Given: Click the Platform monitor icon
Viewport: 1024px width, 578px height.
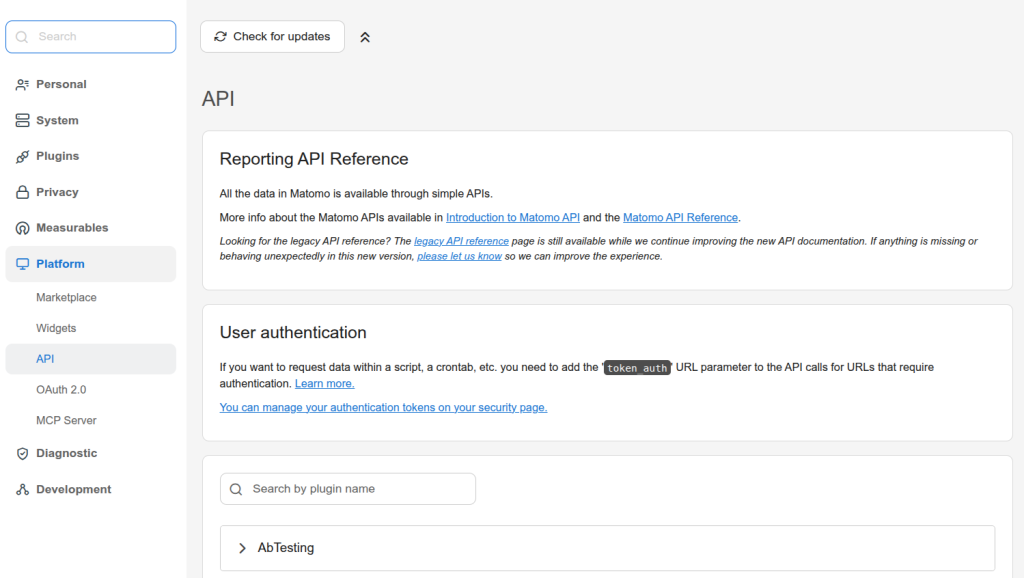Looking at the screenshot, I should point(22,264).
